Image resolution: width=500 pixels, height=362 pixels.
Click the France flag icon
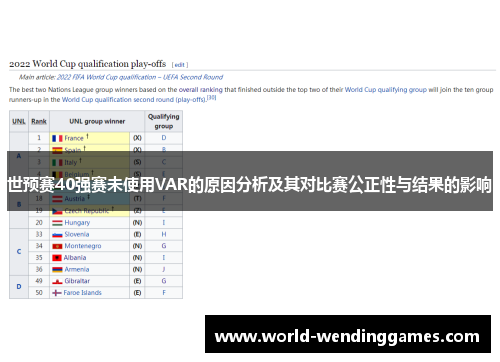pyautogui.click(x=57, y=138)
